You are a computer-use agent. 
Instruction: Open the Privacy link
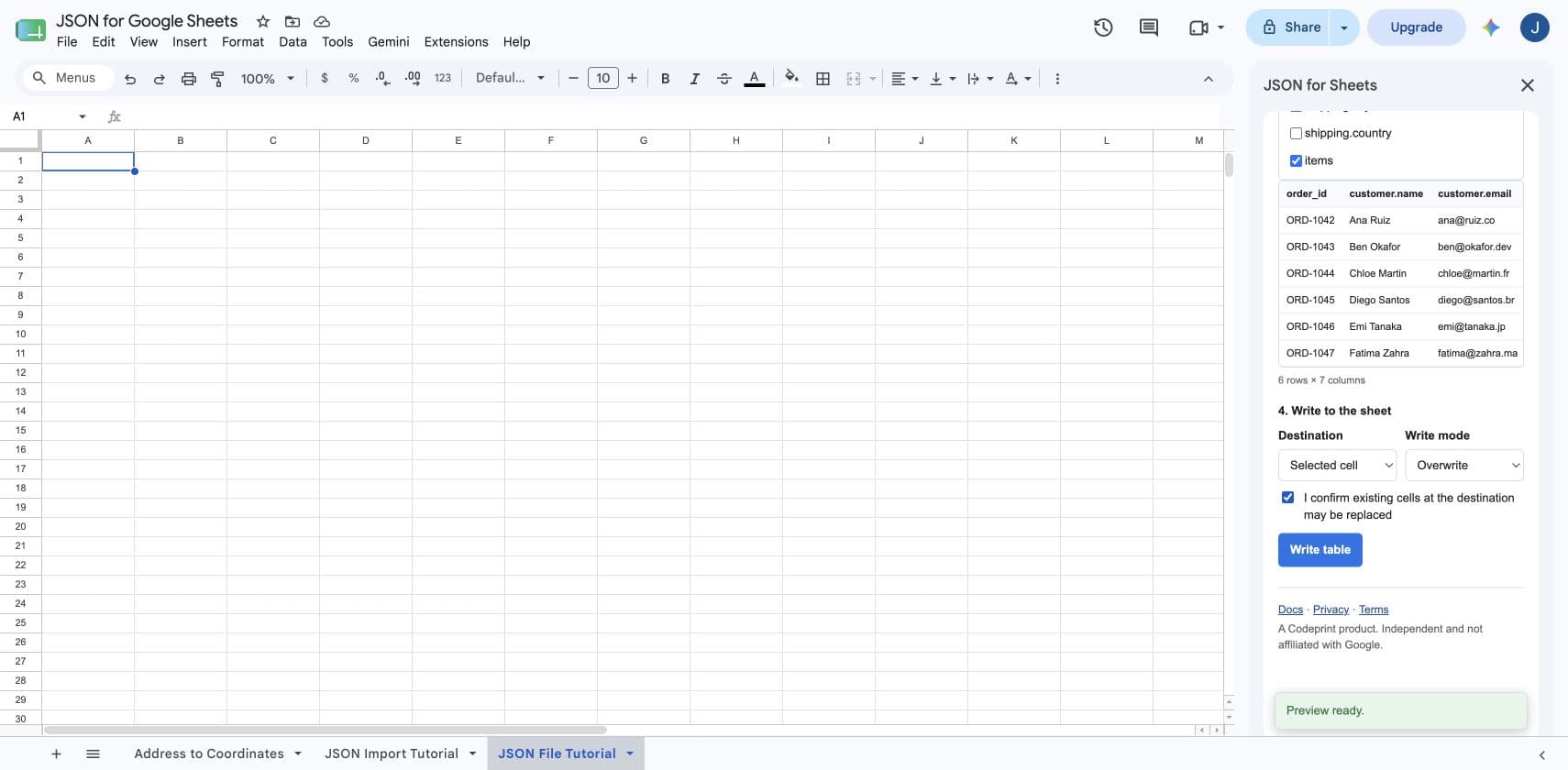1331,610
